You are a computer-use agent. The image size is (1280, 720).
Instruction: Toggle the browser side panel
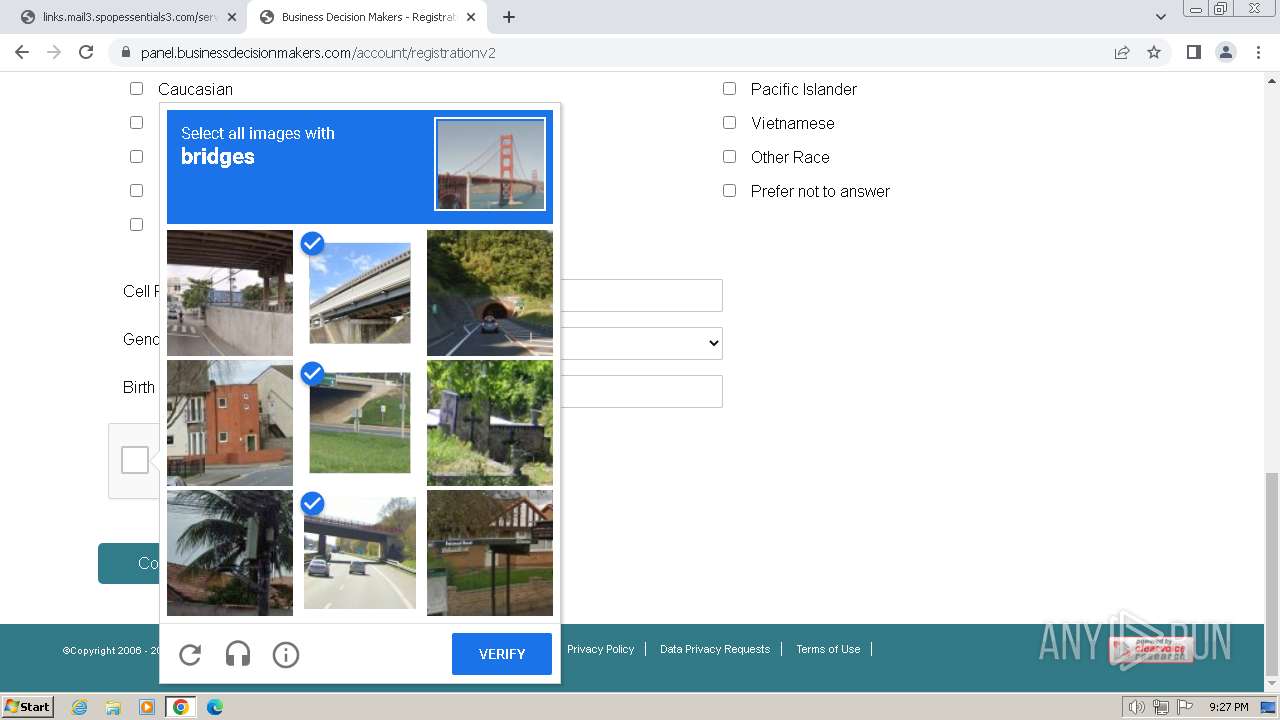click(1194, 52)
